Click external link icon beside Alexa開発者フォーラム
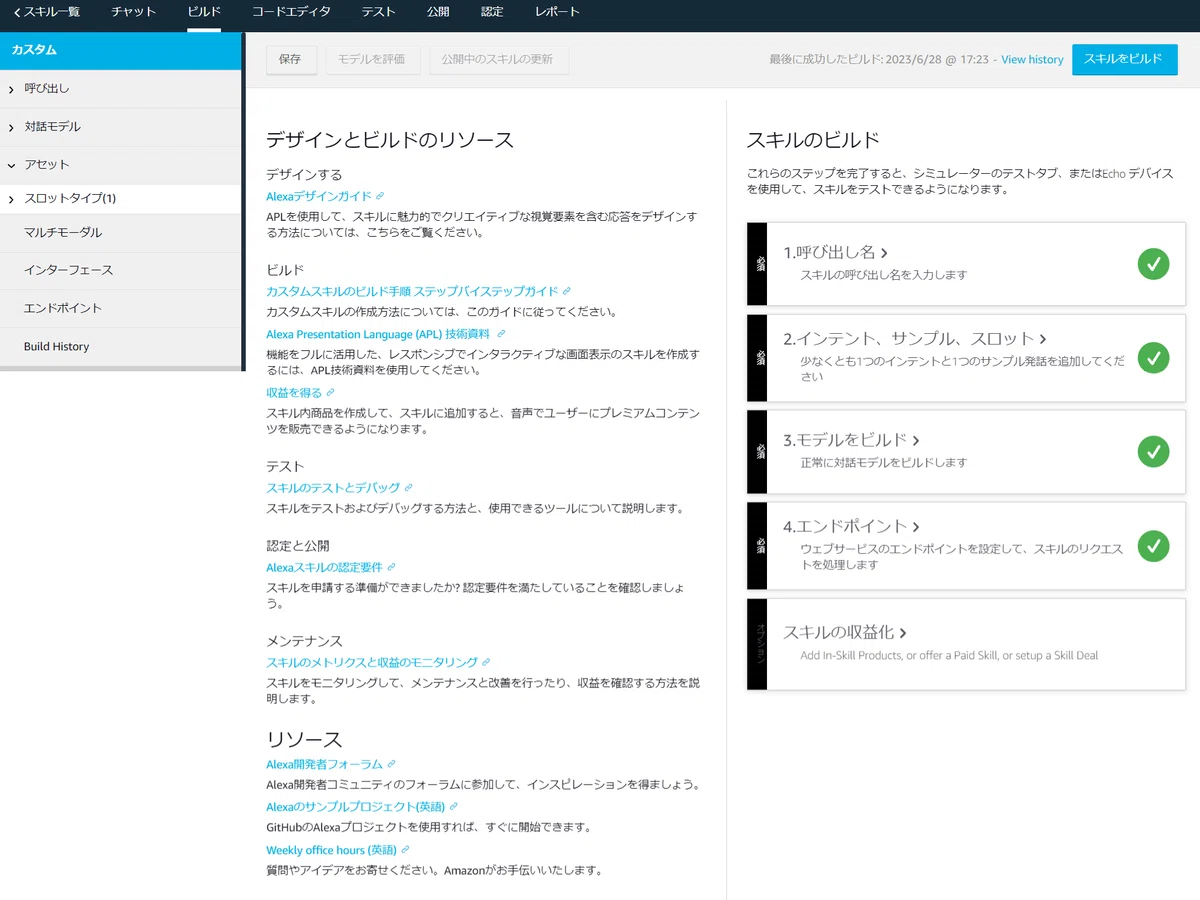This screenshot has width=1200, height=900. 391,764
